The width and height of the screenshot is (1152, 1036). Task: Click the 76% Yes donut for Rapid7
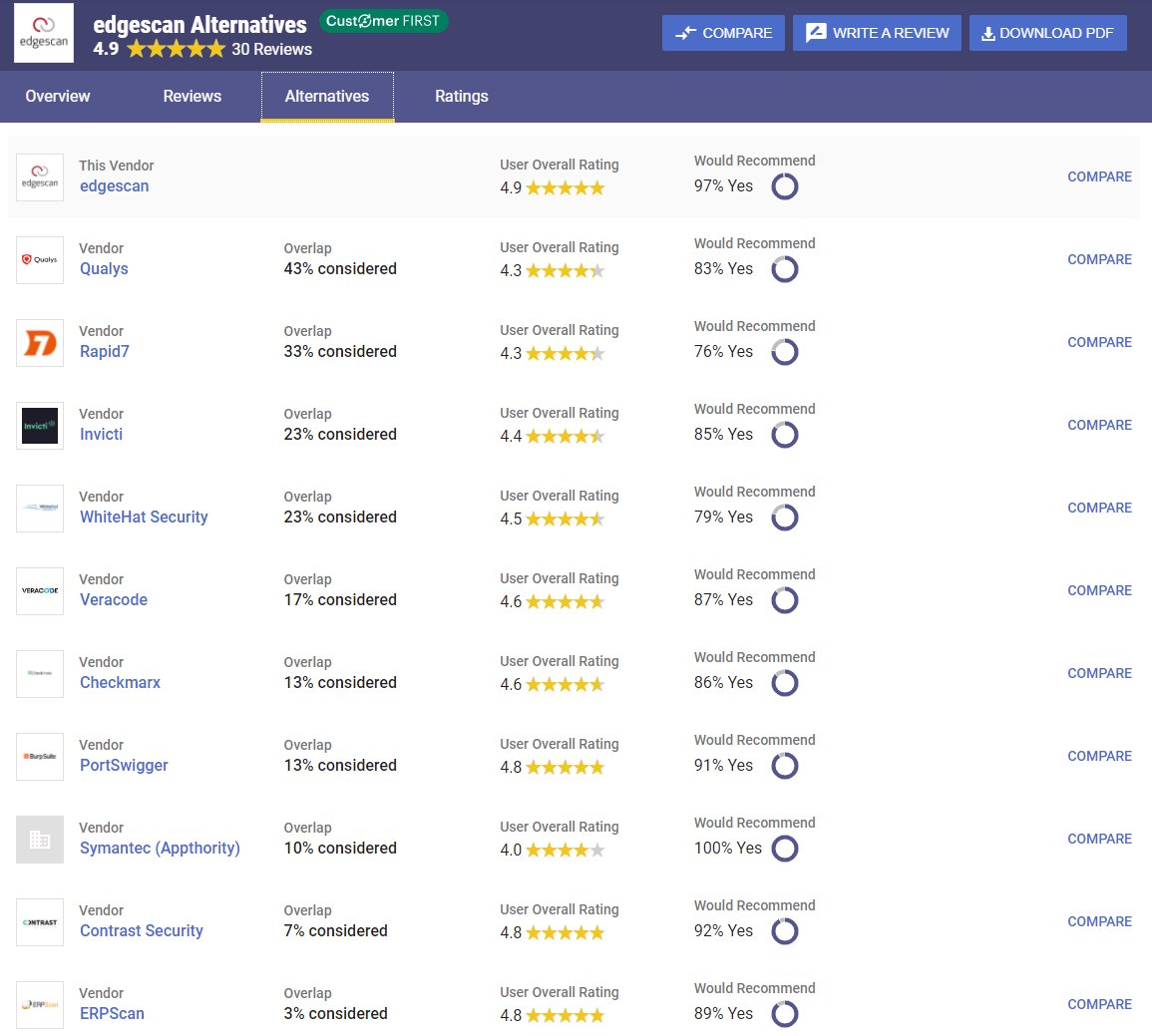point(785,352)
